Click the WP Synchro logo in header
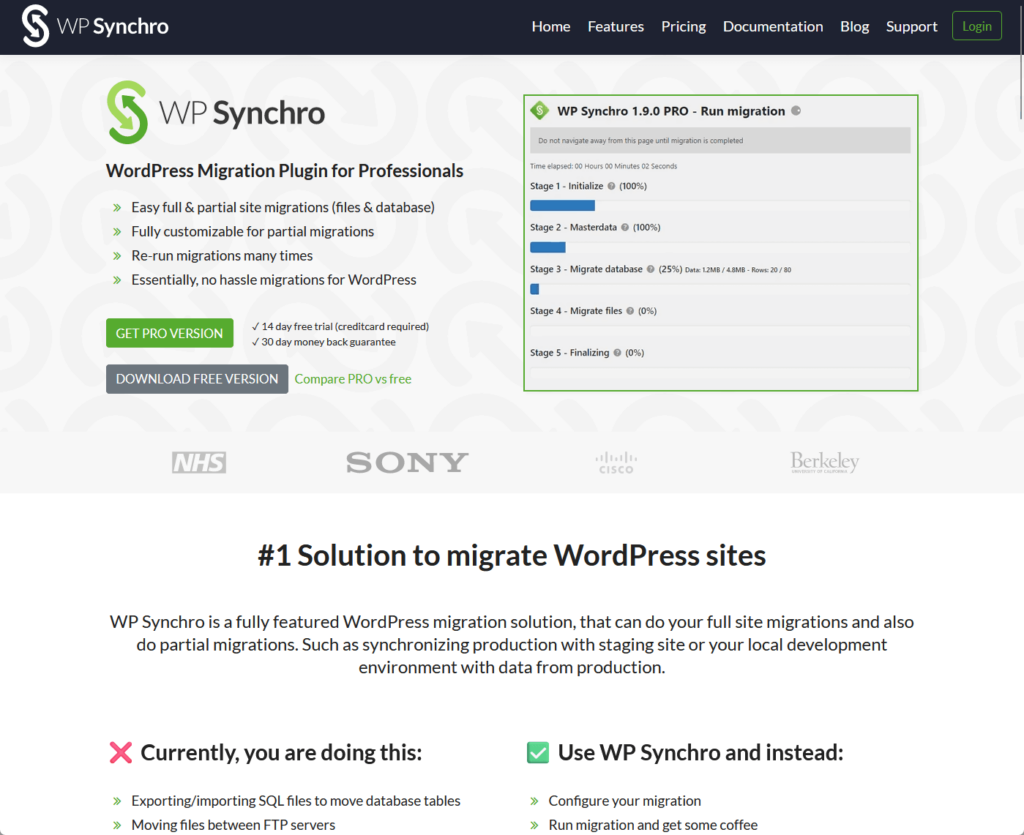The width and height of the screenshot is (1024, 835). (95, 26)
